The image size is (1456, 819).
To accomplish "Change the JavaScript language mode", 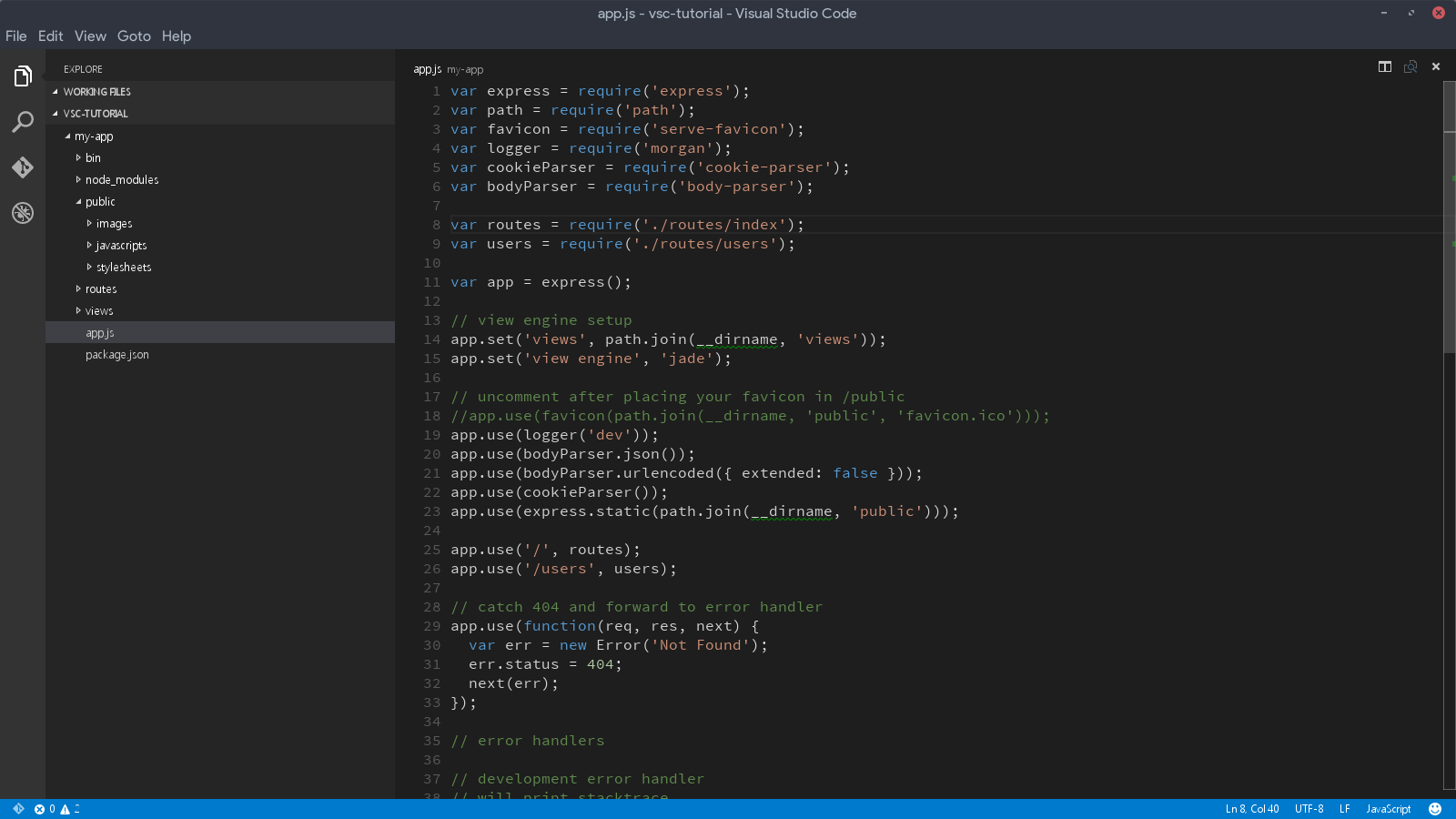I will pos(1389,809).
